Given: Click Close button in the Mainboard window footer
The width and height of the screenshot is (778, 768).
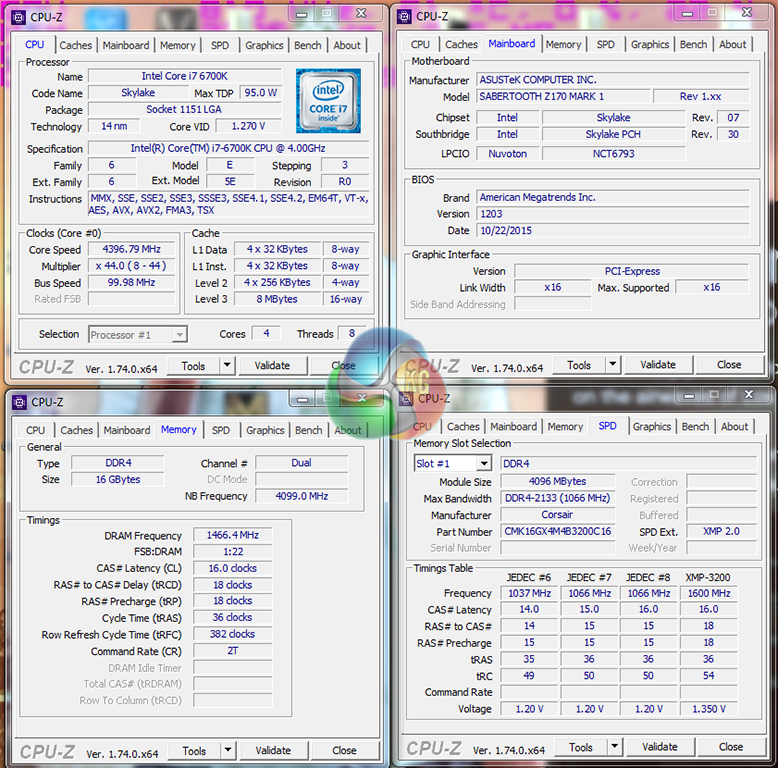Looking at the screenshot, I should tap(729, 365).
